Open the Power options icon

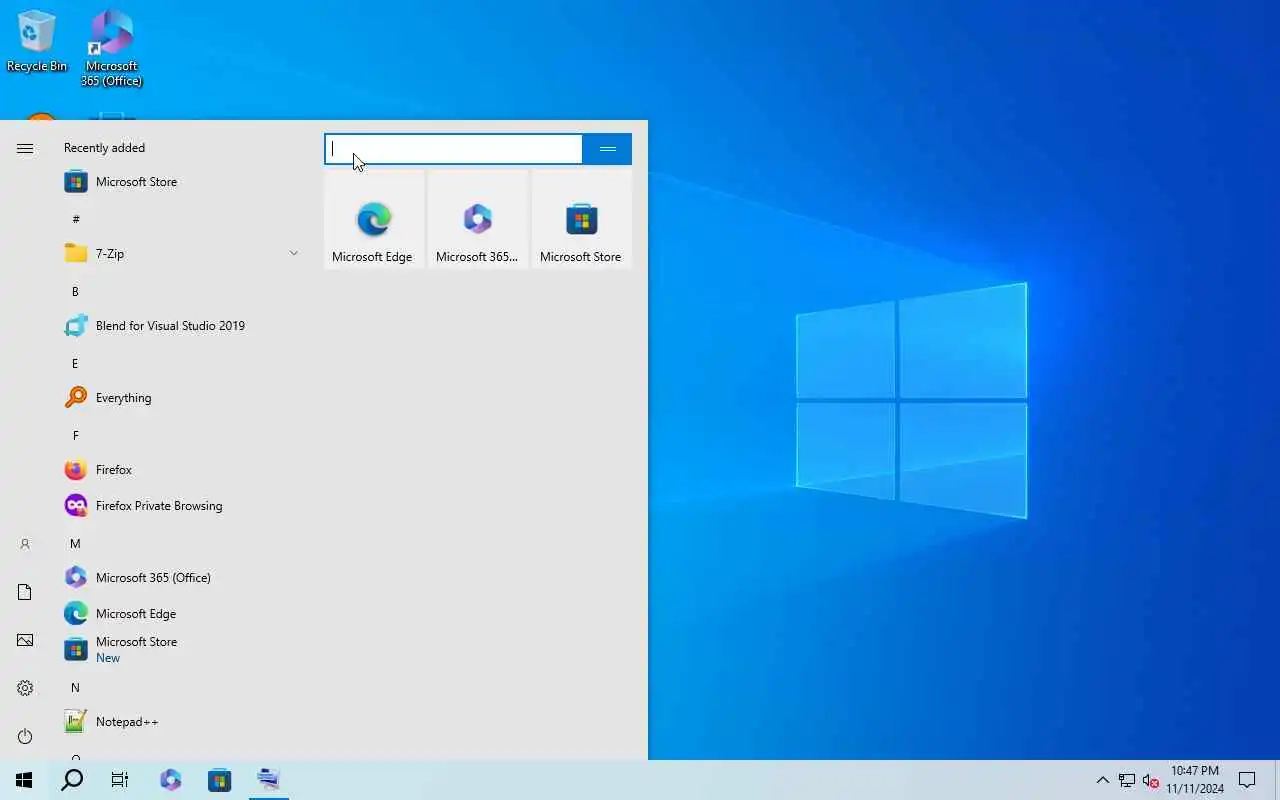(x=25, y=736)
